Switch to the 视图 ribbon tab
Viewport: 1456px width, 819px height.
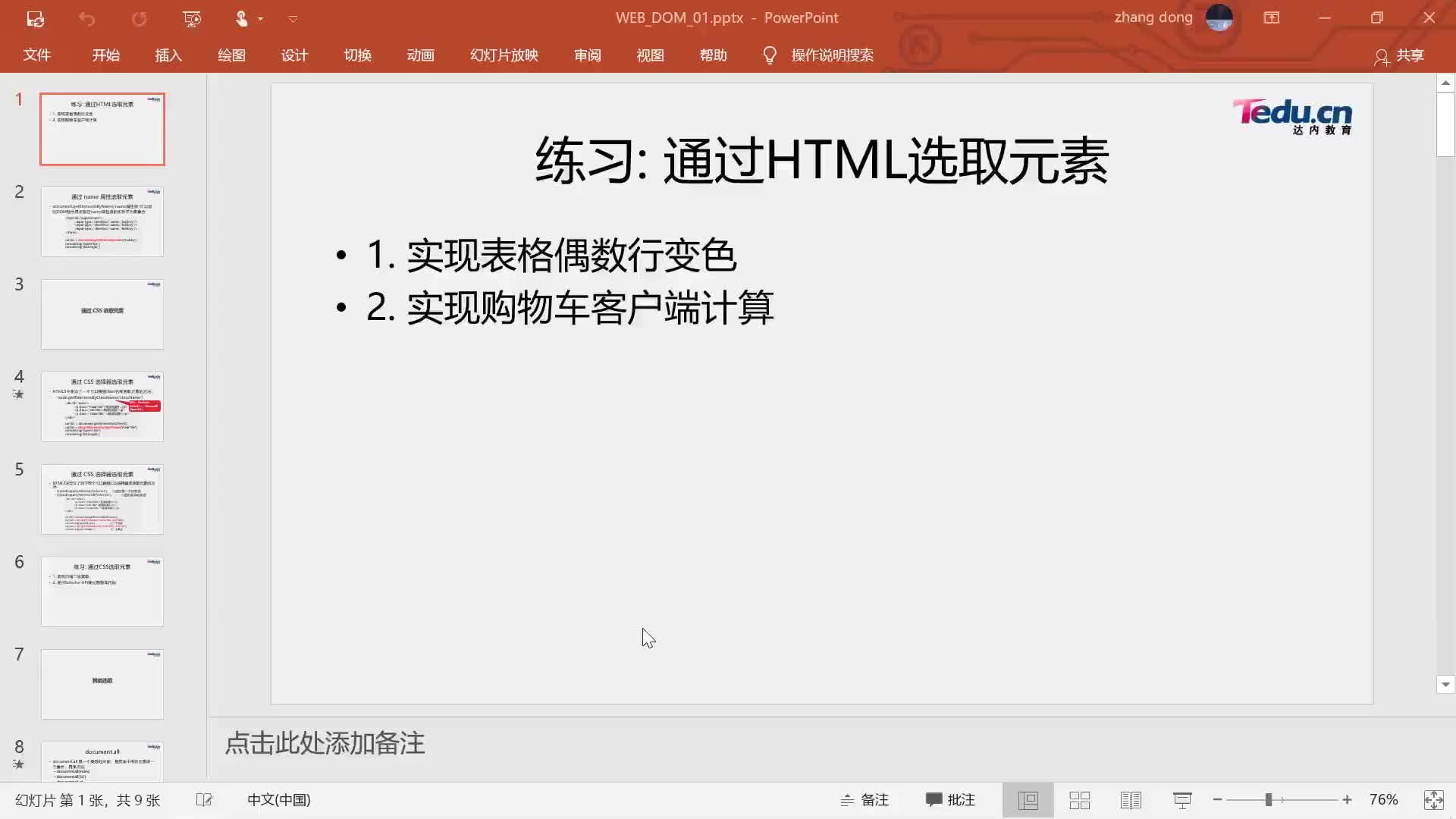[x=650, y=55]
